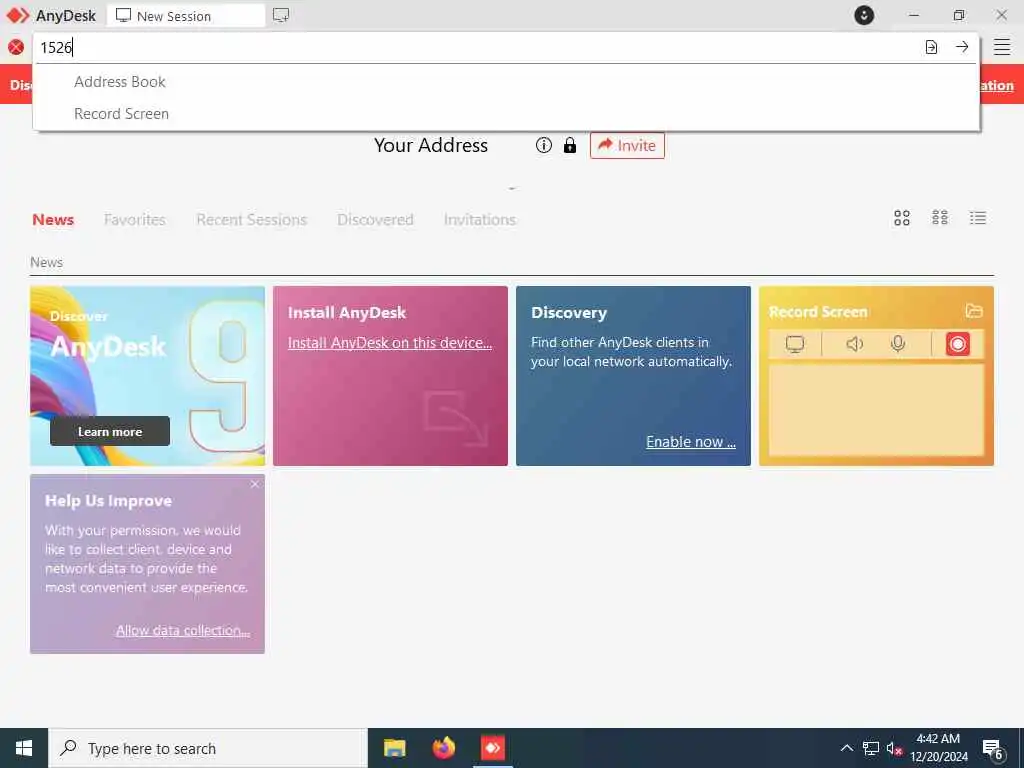Open the clock and date display
The height and width of the screenshot is (768, 1024).
939,748
